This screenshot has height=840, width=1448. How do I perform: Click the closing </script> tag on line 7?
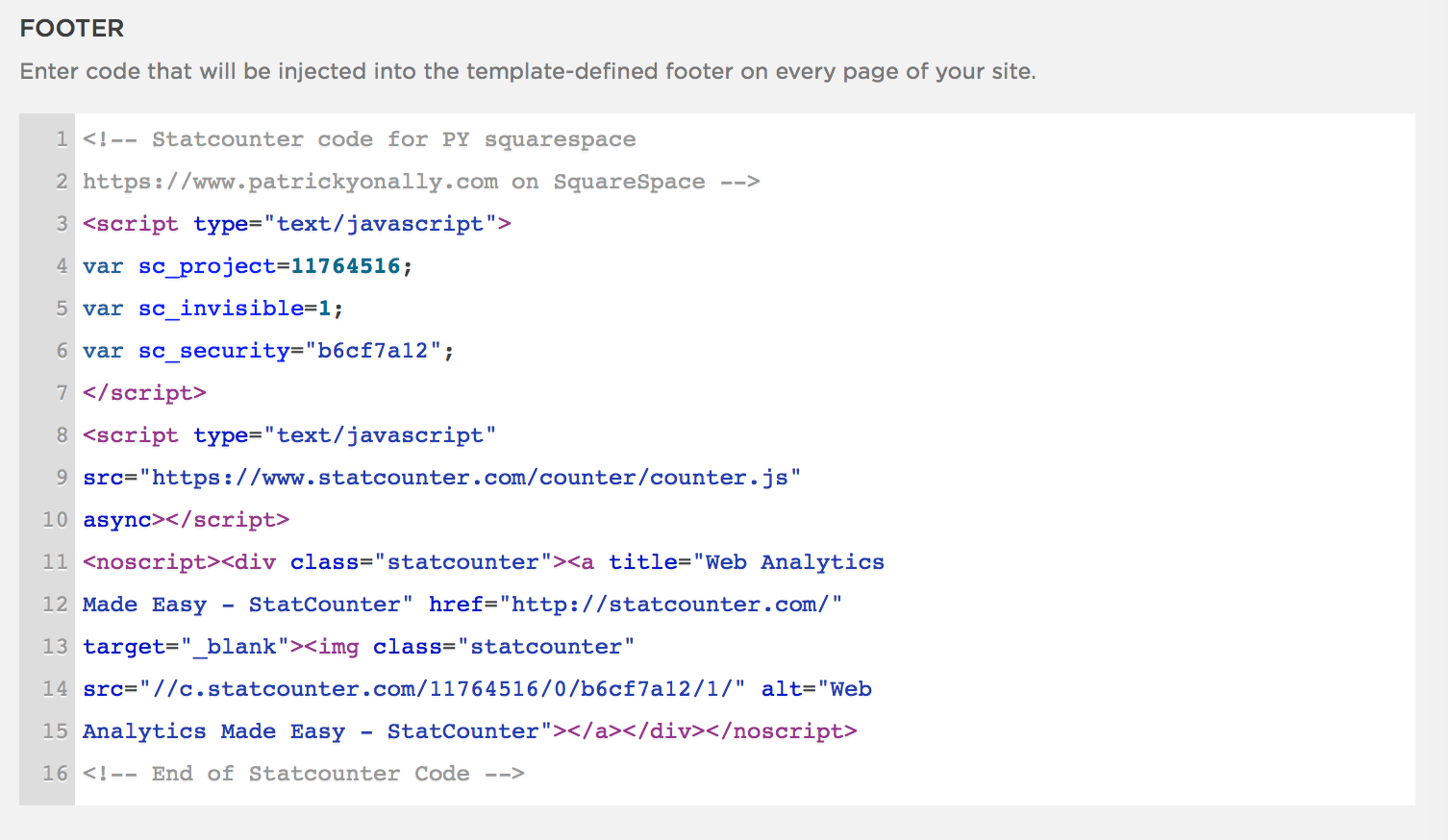144,393
